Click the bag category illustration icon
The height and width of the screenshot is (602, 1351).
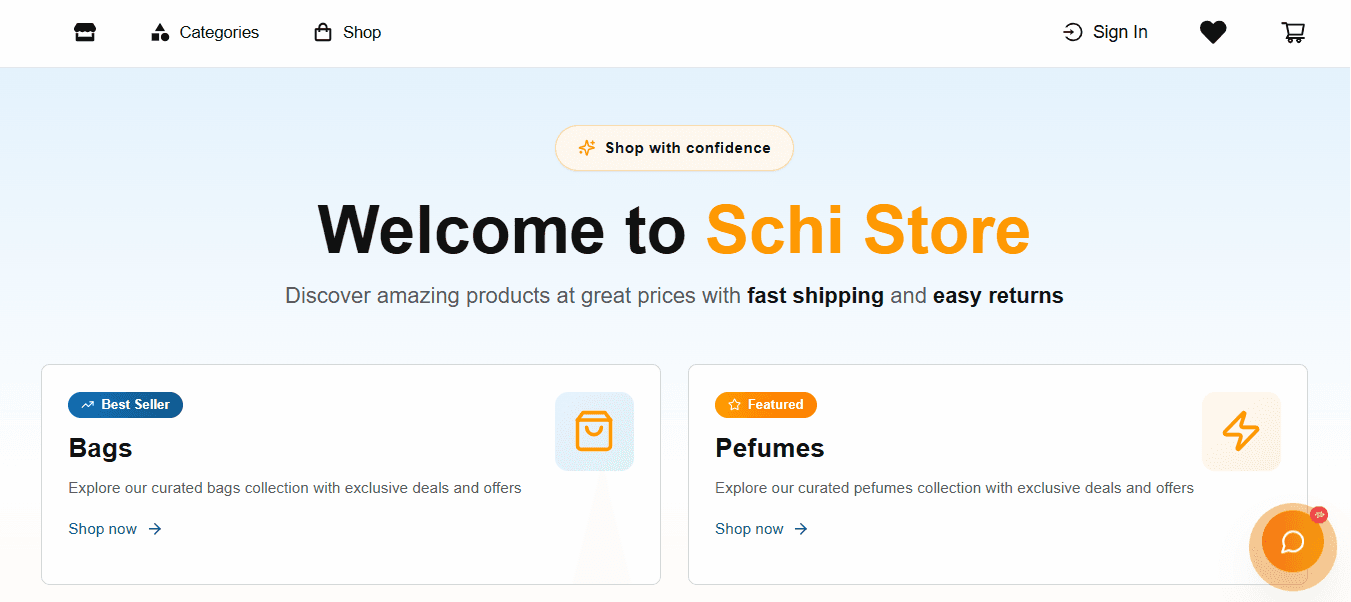(x=594, y=431)
